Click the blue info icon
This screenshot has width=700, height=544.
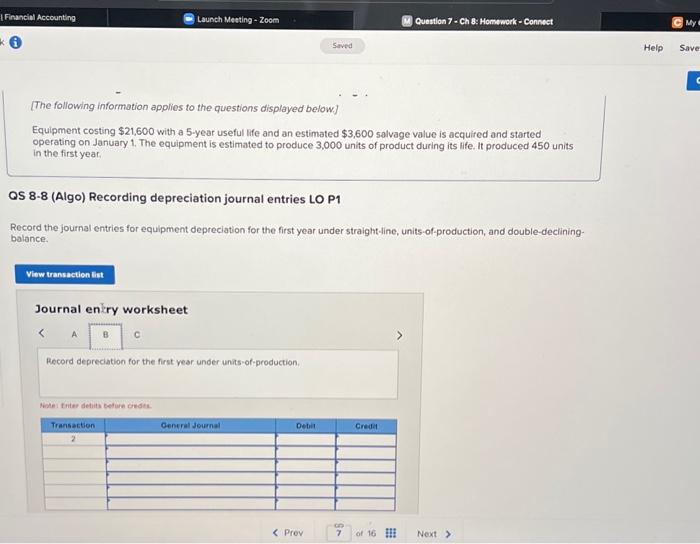tap(16, 42)
